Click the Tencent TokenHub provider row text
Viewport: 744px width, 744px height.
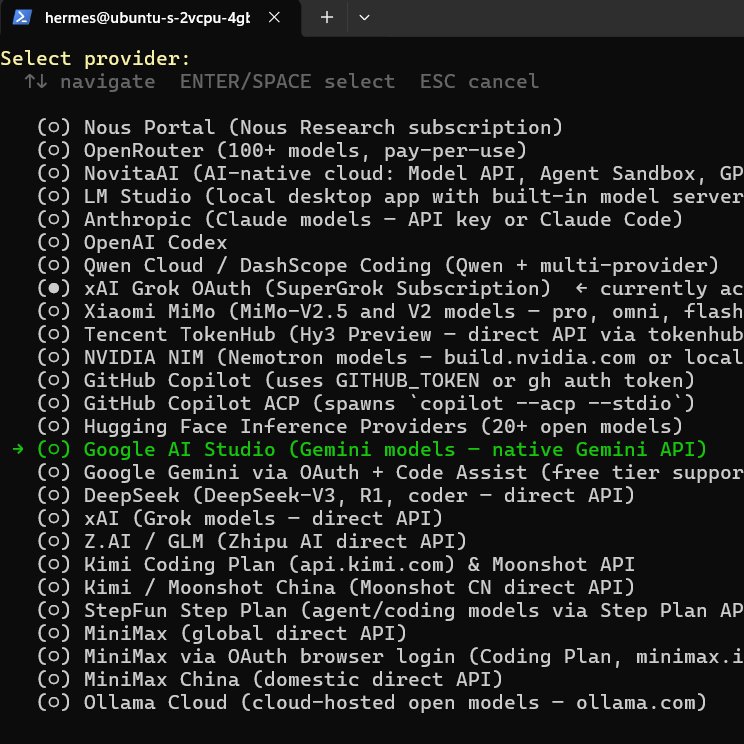(x=414, y=335)
